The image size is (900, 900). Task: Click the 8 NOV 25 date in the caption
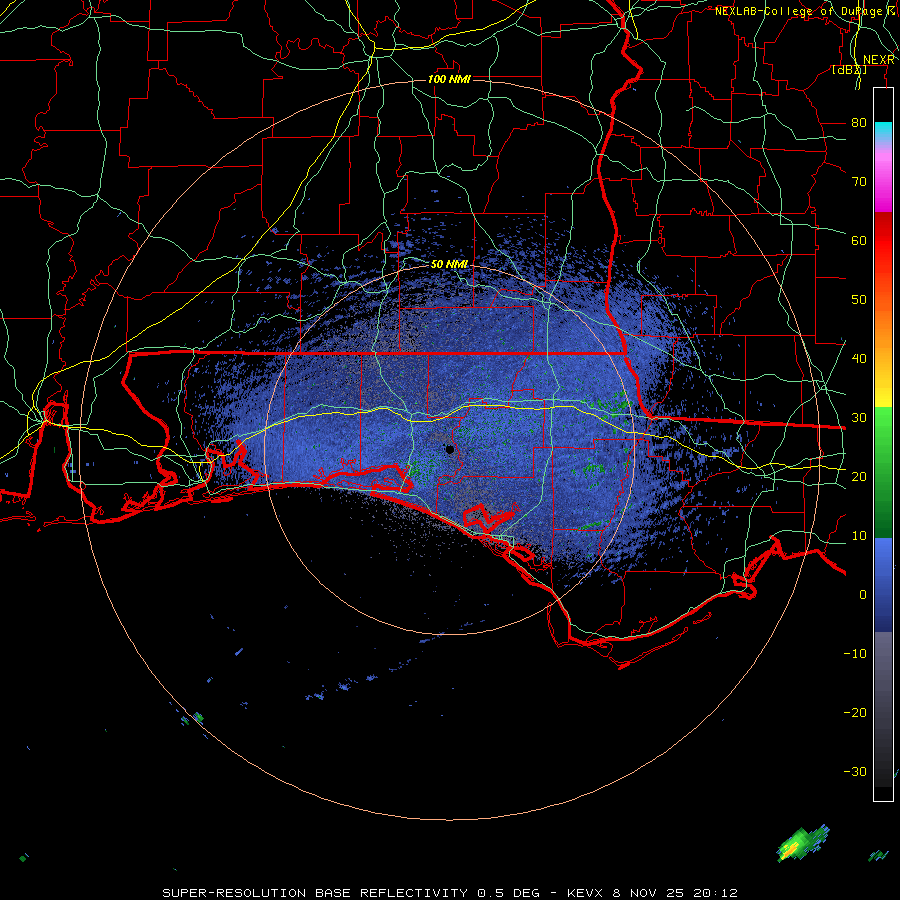pos(648,893)
